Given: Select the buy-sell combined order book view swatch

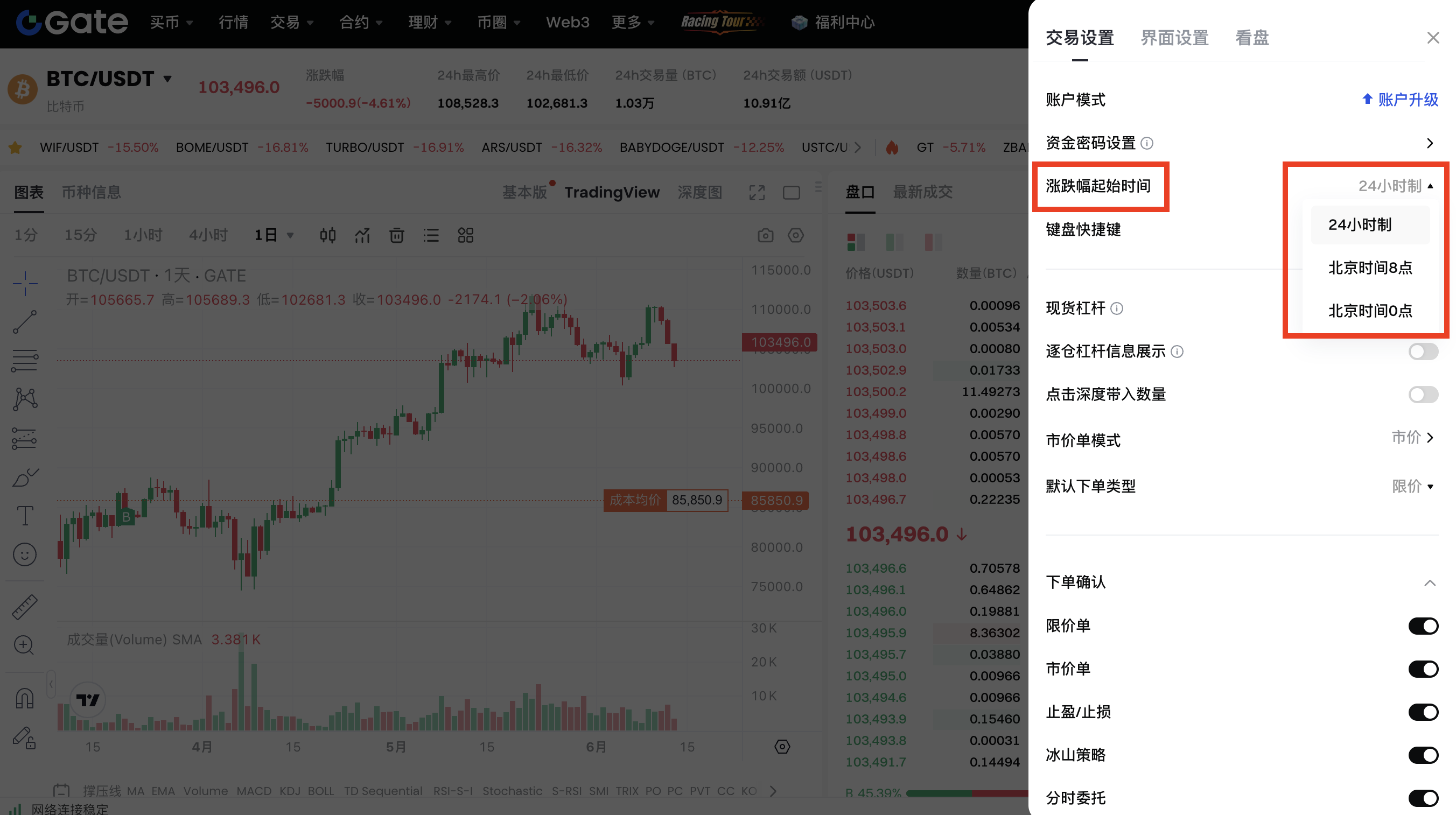Looking at the screenshot, I should (856, 242).
